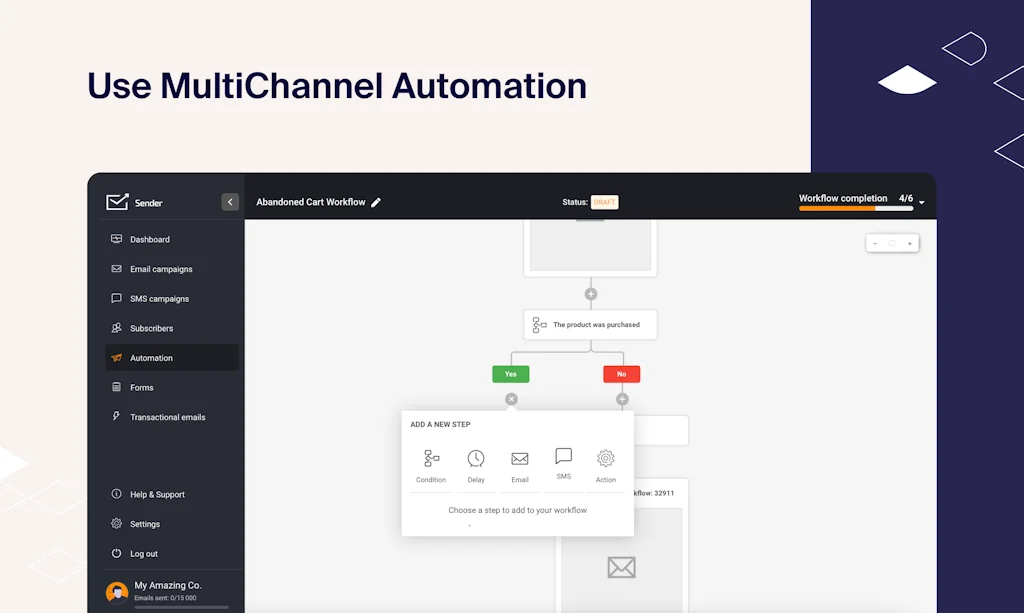This screenshot has height=613, width=1024.
Task: Click the Workflow completion progress bar
Action: click(856, 208)
